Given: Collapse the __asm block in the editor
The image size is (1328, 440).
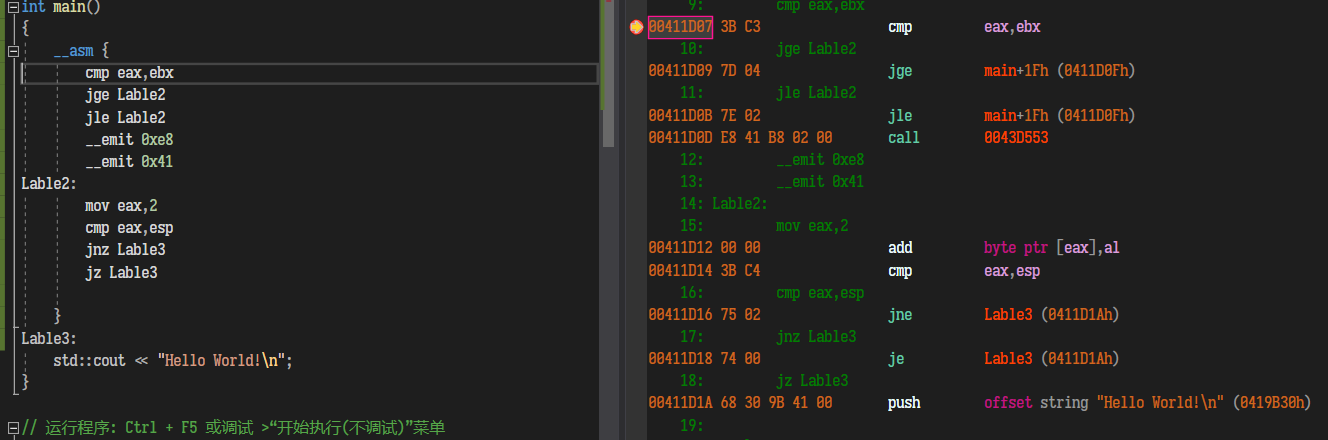Looking at the screenshot, I should coord(13,51).
